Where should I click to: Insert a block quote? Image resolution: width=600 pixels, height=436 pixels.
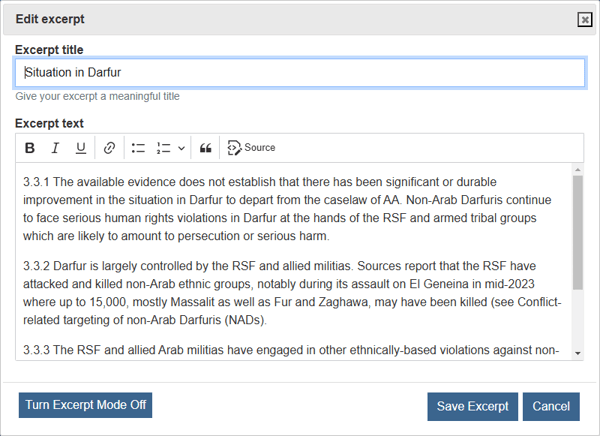click(205, 148)
